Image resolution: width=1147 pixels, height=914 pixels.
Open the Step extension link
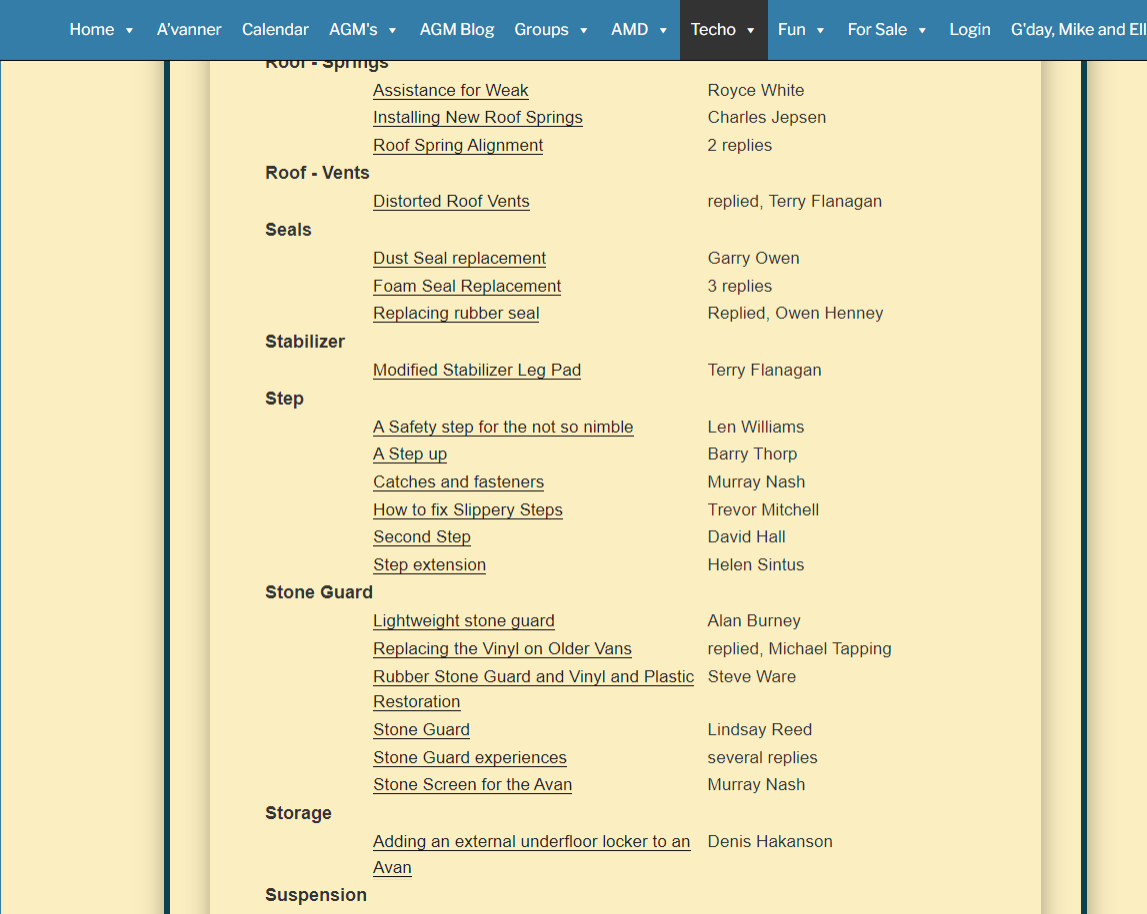pos(429,565)
